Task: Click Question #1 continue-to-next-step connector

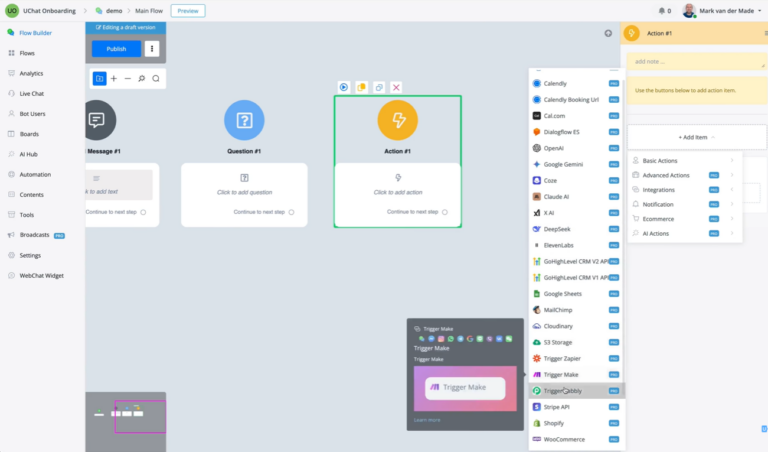Action: pos(291,212)
